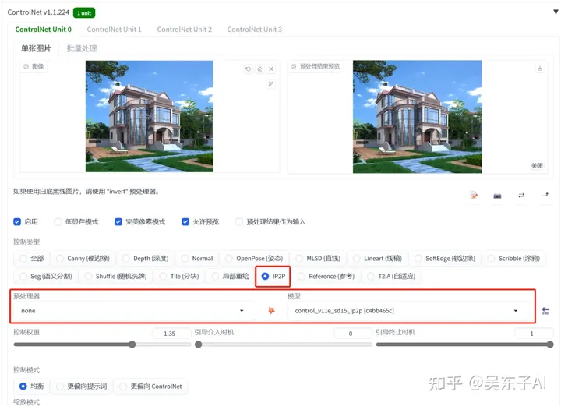
Task: Click the preview label icon on preprocessor panel
Action: click(x=294, y=66)
